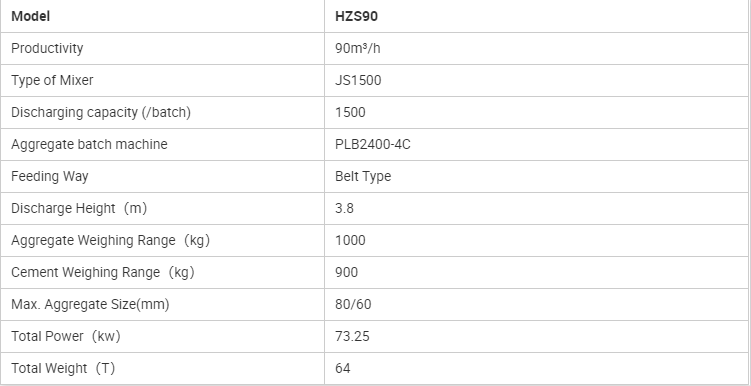
Task: Click Cement Weighing Range (kg) label
Action: pyautogui.click(x=103, y=272)
